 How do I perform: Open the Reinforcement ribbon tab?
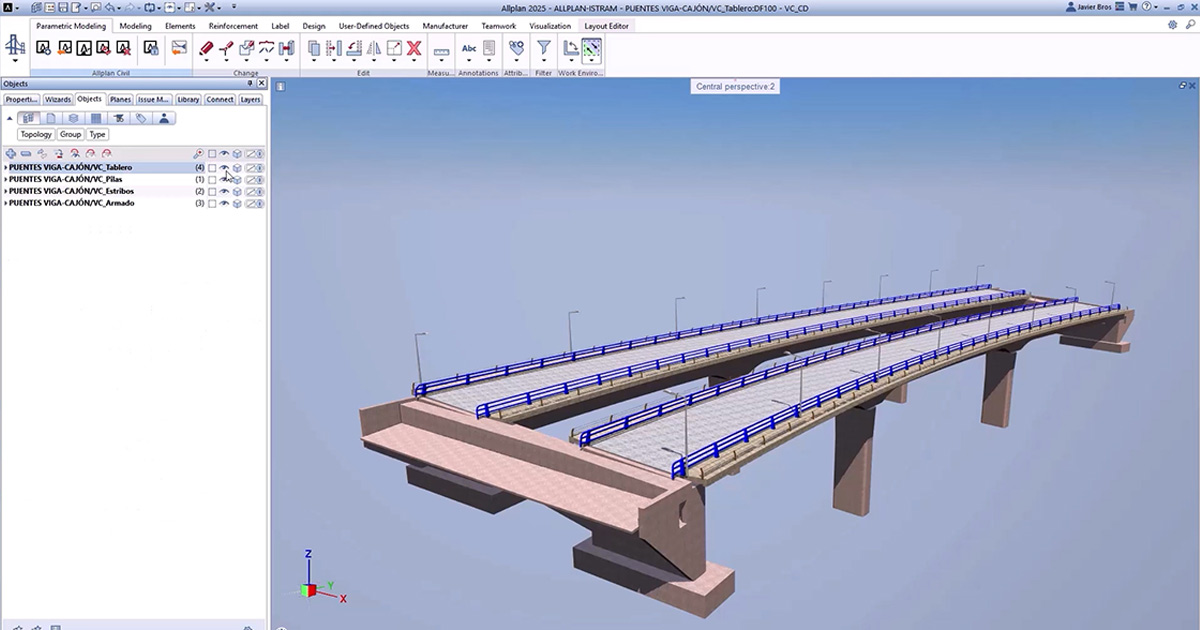232,26
